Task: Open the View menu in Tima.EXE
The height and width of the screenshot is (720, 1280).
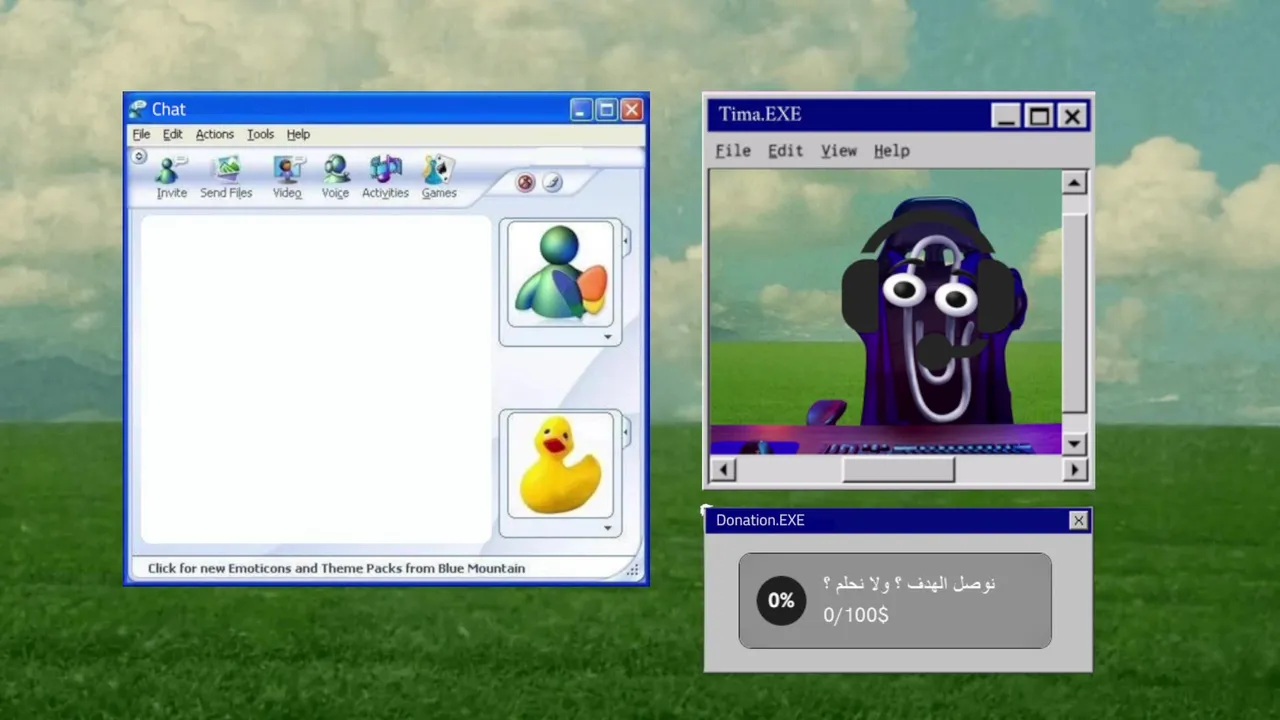Action: point(839,150)
